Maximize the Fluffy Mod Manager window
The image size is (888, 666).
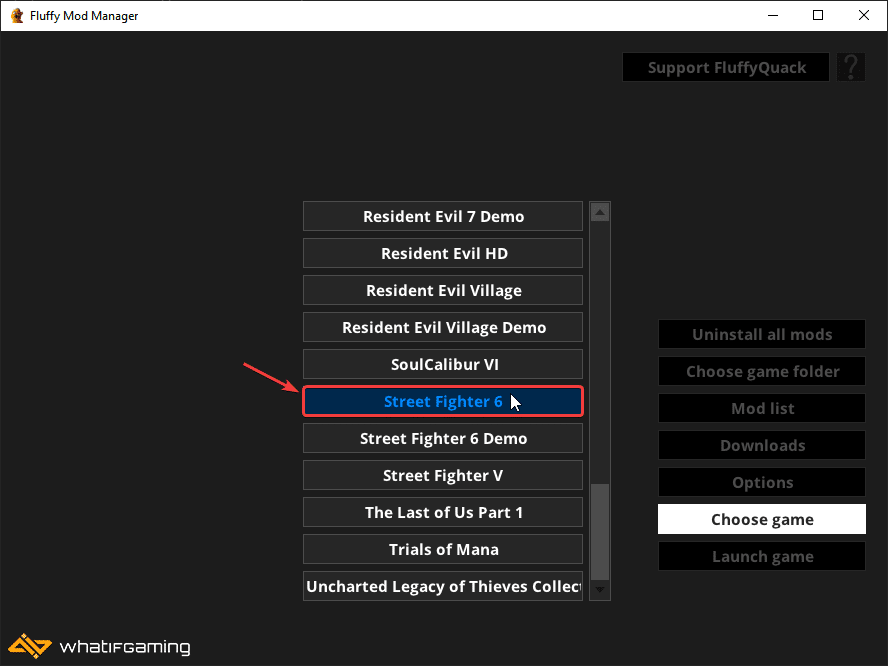[818, 15]
